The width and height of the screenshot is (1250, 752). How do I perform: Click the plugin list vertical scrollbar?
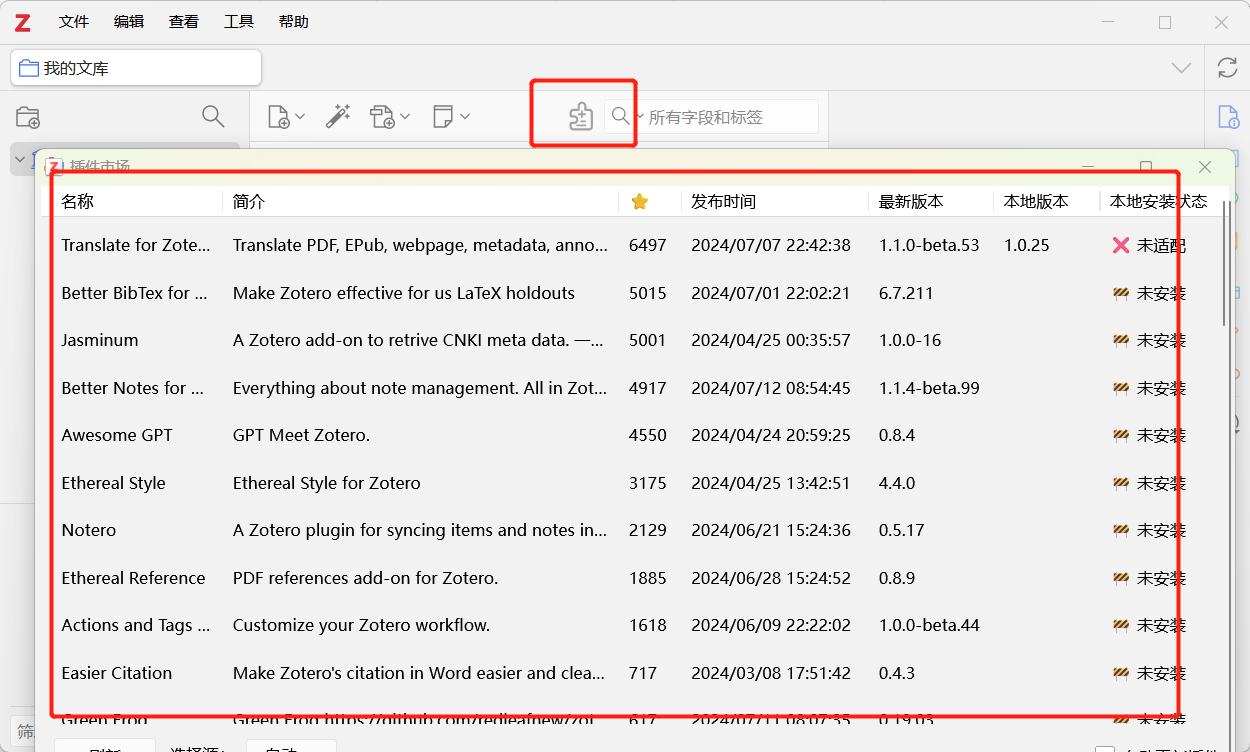point(1226,265)
